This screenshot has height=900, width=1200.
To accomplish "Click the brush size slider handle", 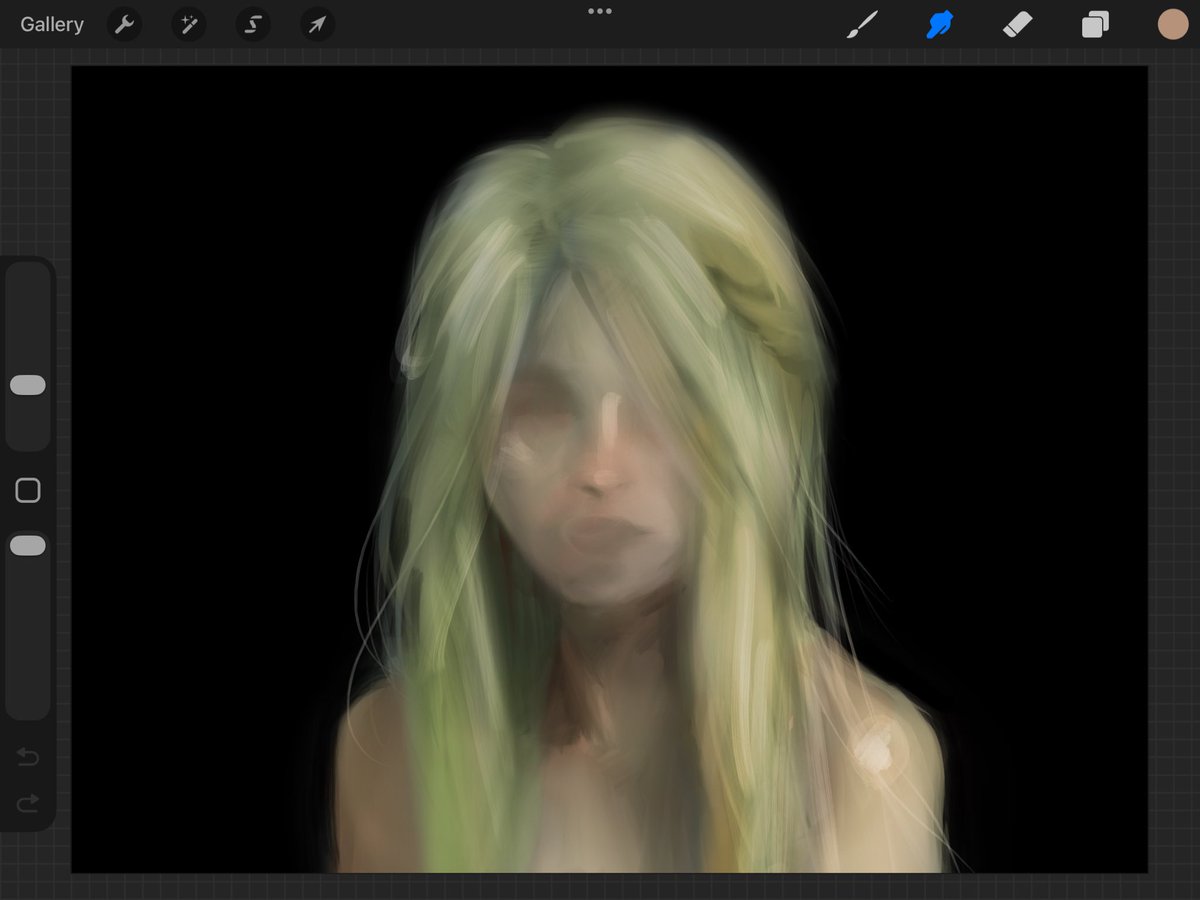I will 28,385.
